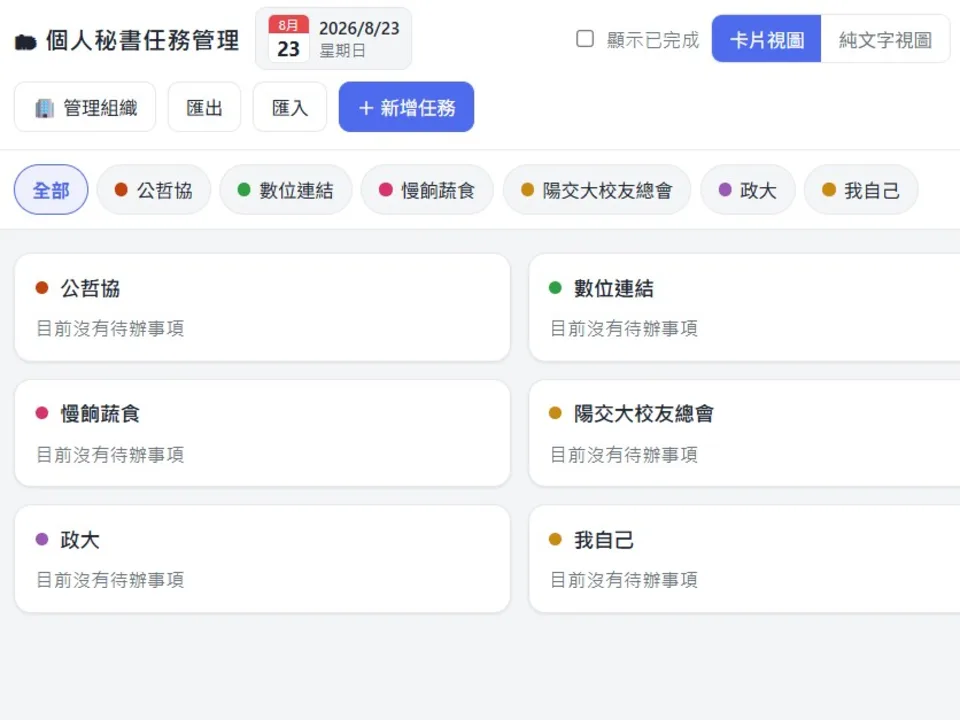
Task: Click the 匯出 export button
Action: 204,107
